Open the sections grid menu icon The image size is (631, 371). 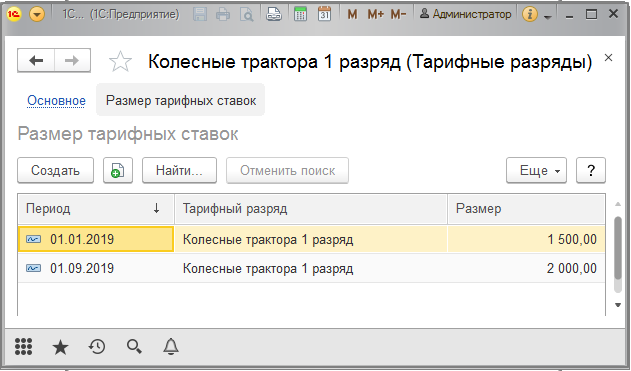click(23, 346)
